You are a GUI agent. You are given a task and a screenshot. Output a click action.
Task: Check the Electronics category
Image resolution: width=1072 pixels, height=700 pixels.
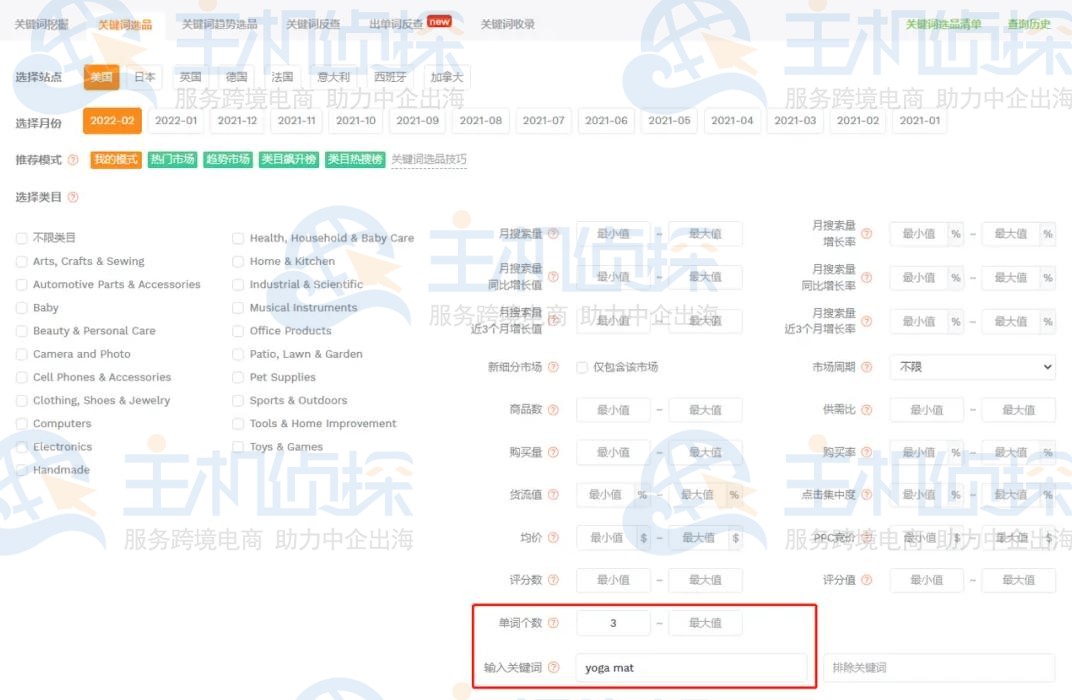point(22,447)
